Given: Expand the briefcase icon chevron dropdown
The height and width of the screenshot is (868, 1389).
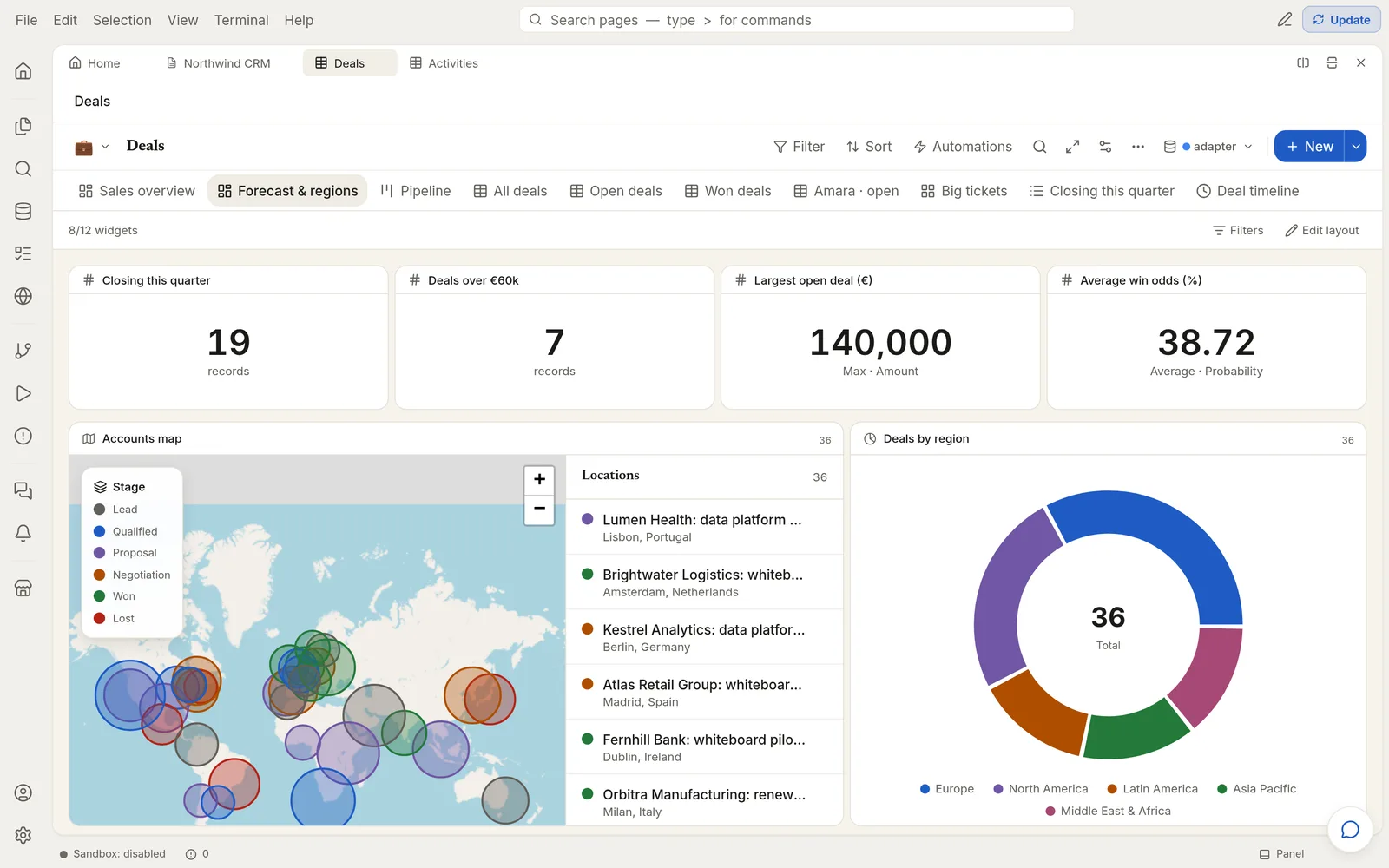Looking at the screenshot, I should pos(105,147).
